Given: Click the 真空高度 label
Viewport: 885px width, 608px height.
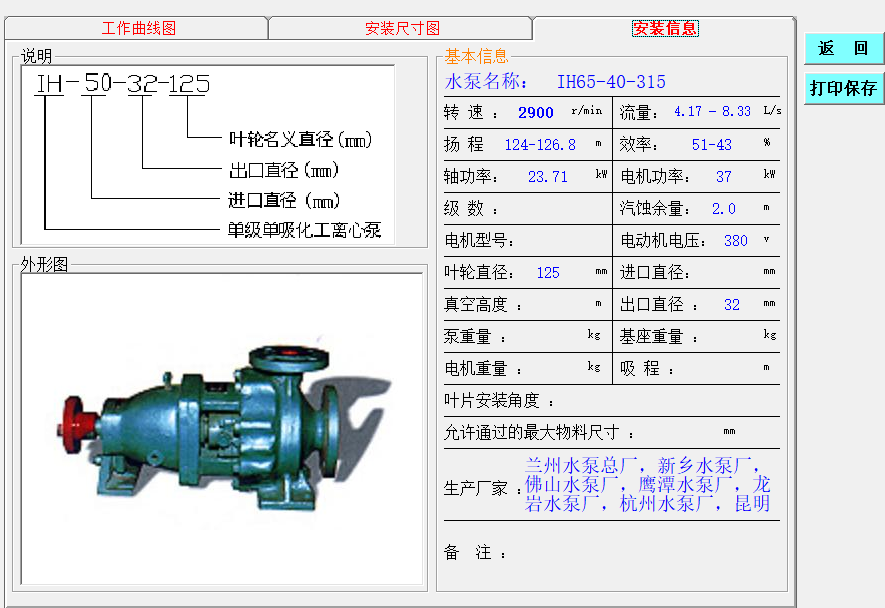Looking at the screenshot, I should pos(483,305).
